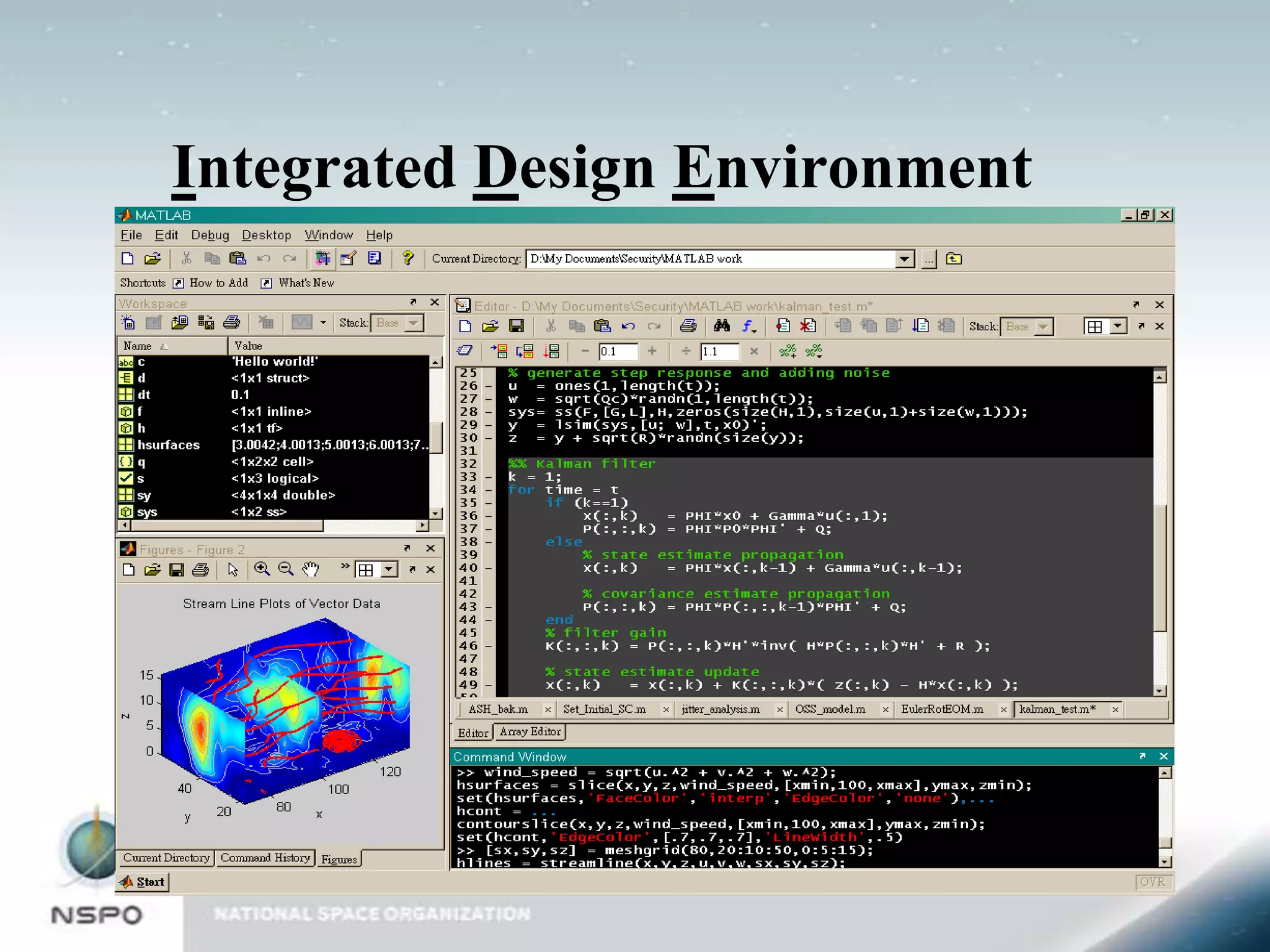Click the Start button
1270x952 pixels.
(143, 882)
